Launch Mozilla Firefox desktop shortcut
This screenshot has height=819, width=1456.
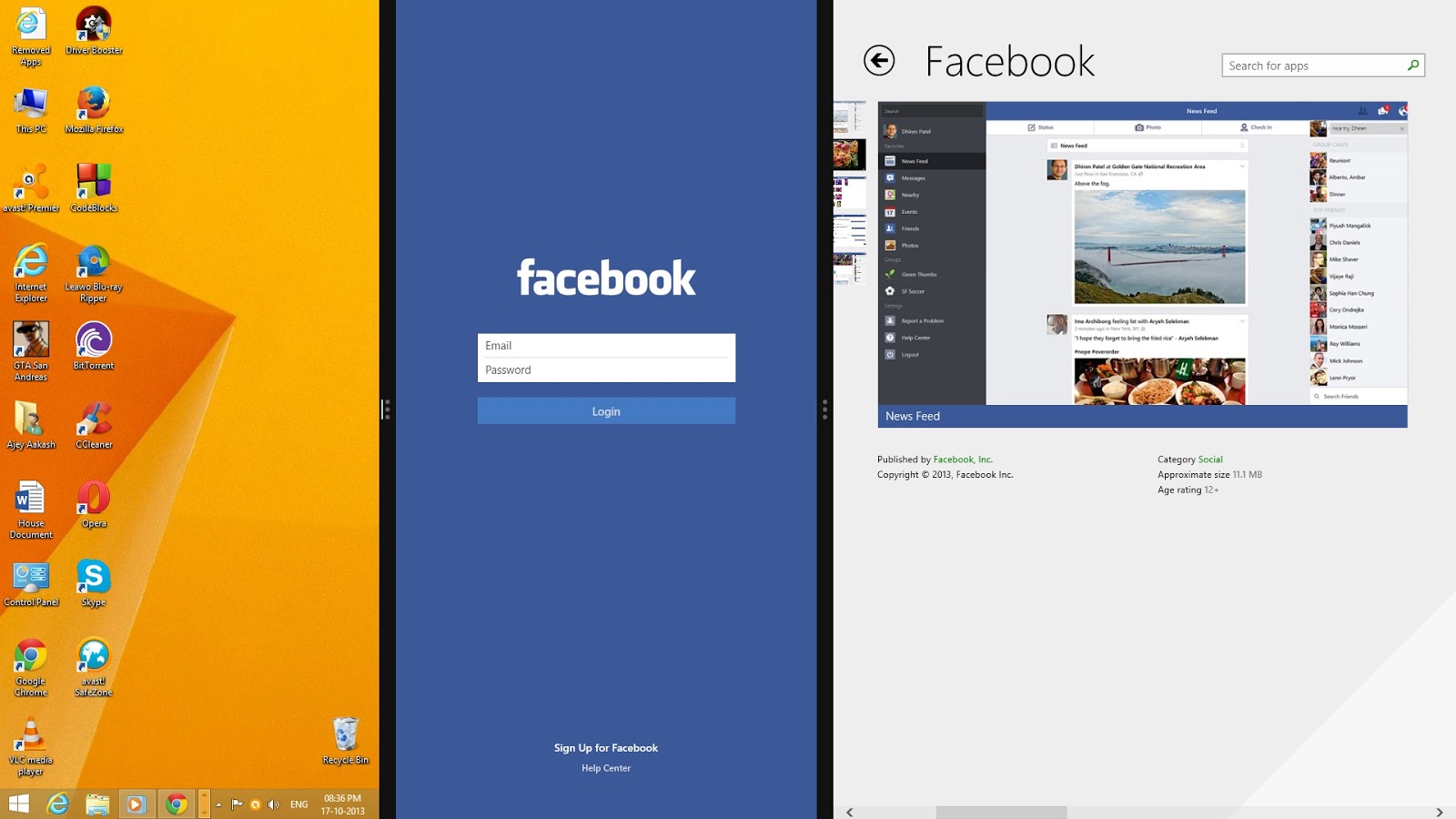point(94,111)
